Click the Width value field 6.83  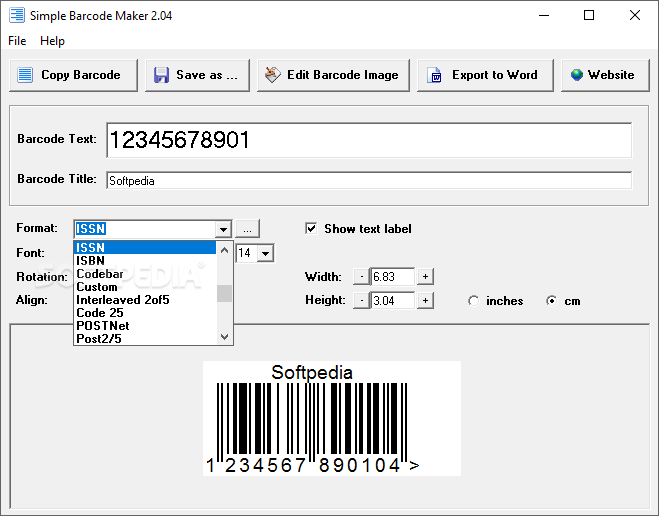pos(393,276)
